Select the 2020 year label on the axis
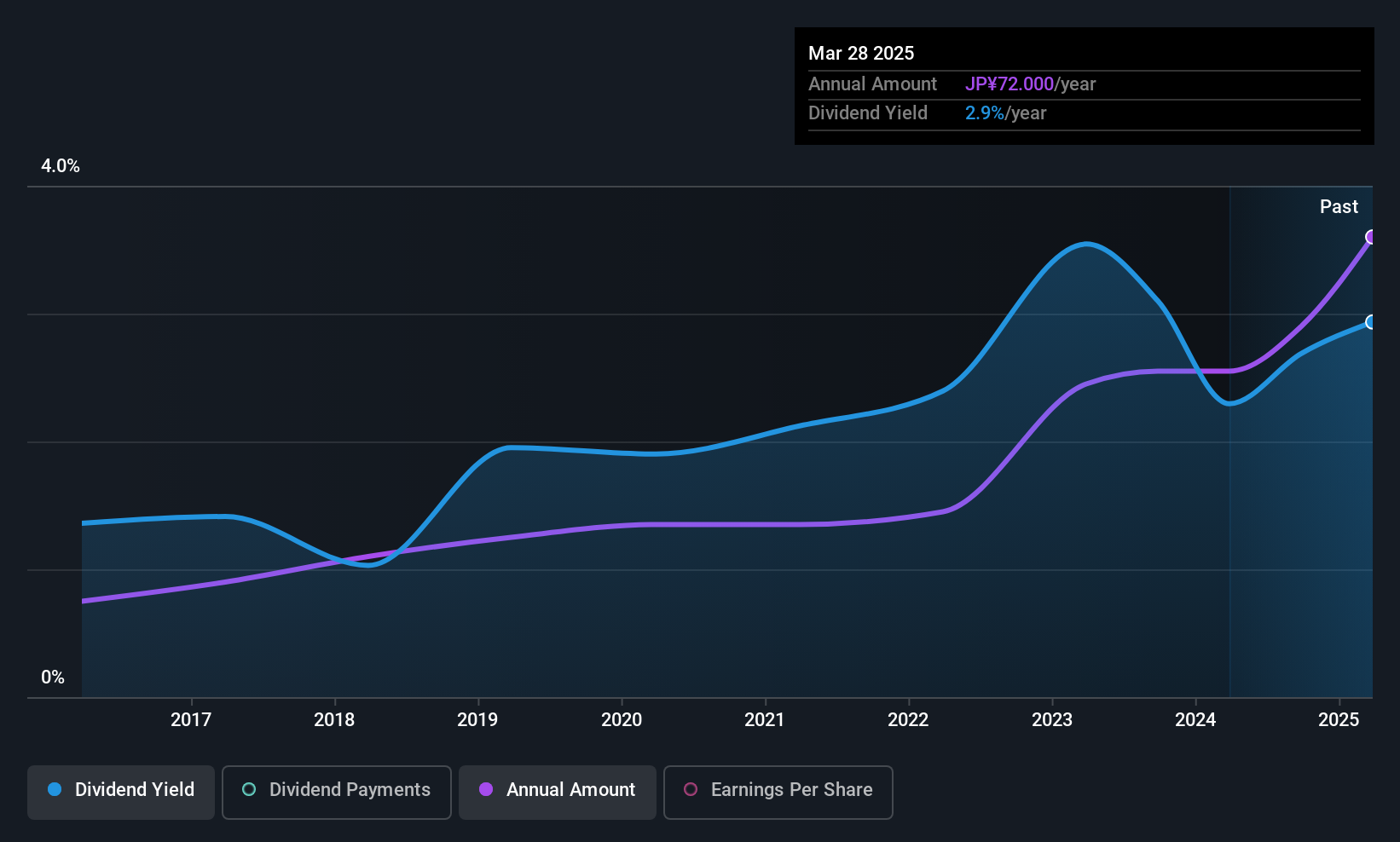Screen dimensions: 1400x842 tap(622, 720)
